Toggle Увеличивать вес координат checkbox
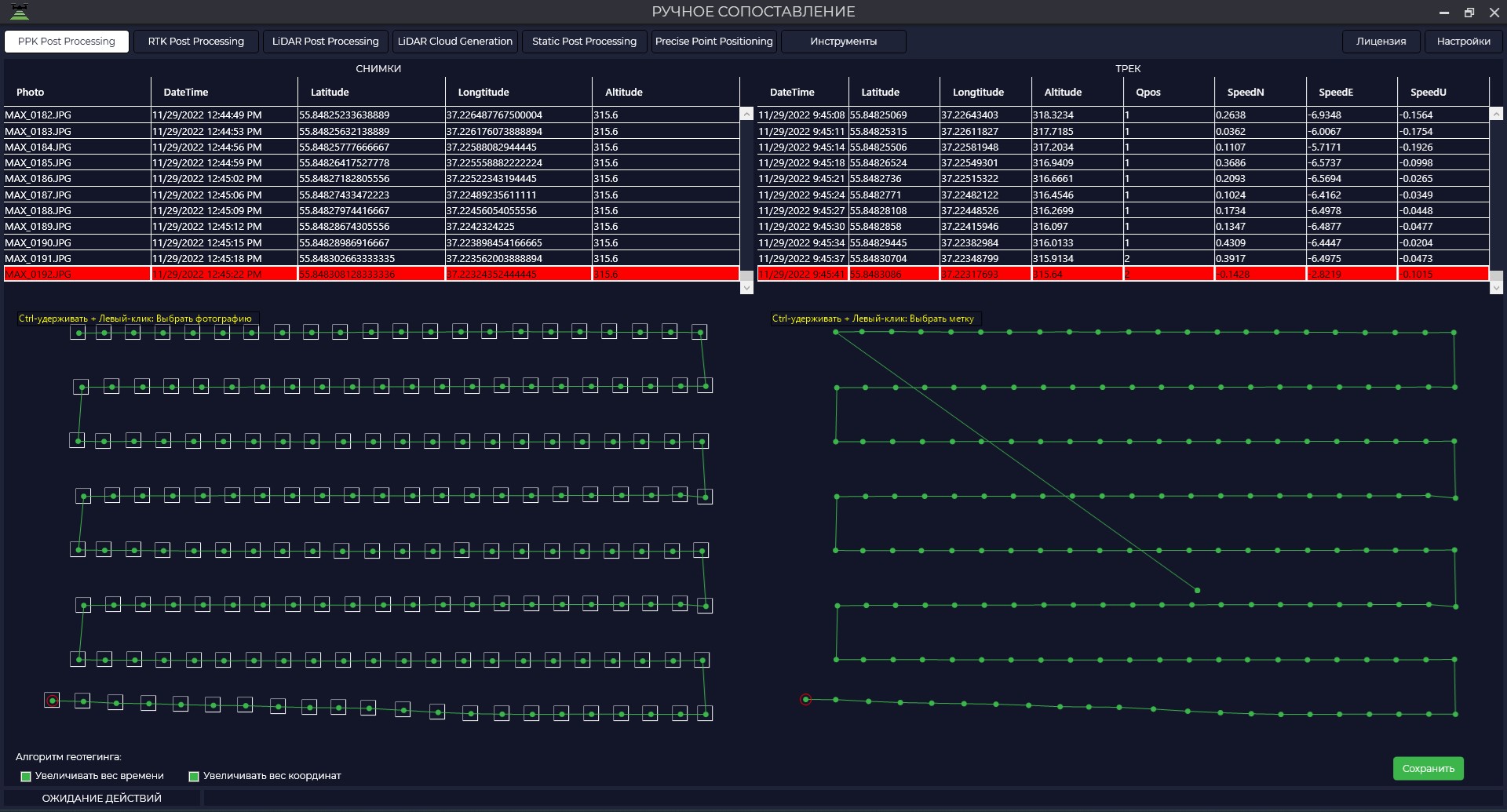 pyautogui.click(x=194, y=776)
